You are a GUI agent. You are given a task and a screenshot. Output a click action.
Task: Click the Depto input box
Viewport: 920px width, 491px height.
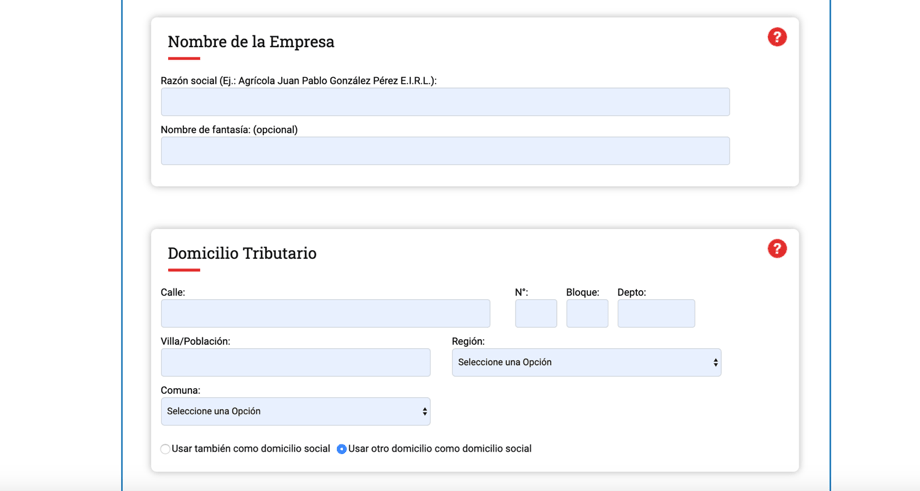point(656,313)
